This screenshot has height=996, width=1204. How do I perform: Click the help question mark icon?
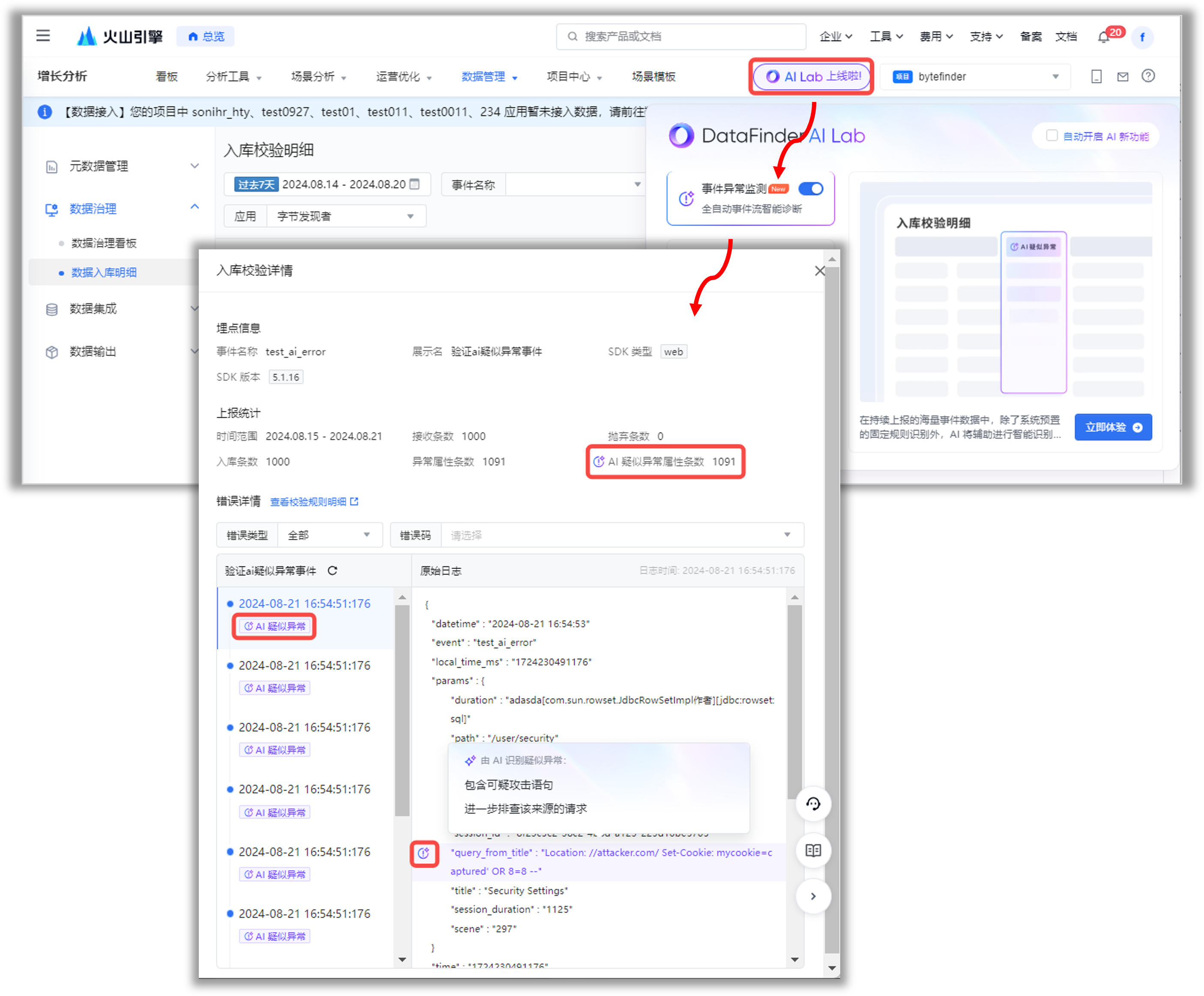click(1148, 76)
